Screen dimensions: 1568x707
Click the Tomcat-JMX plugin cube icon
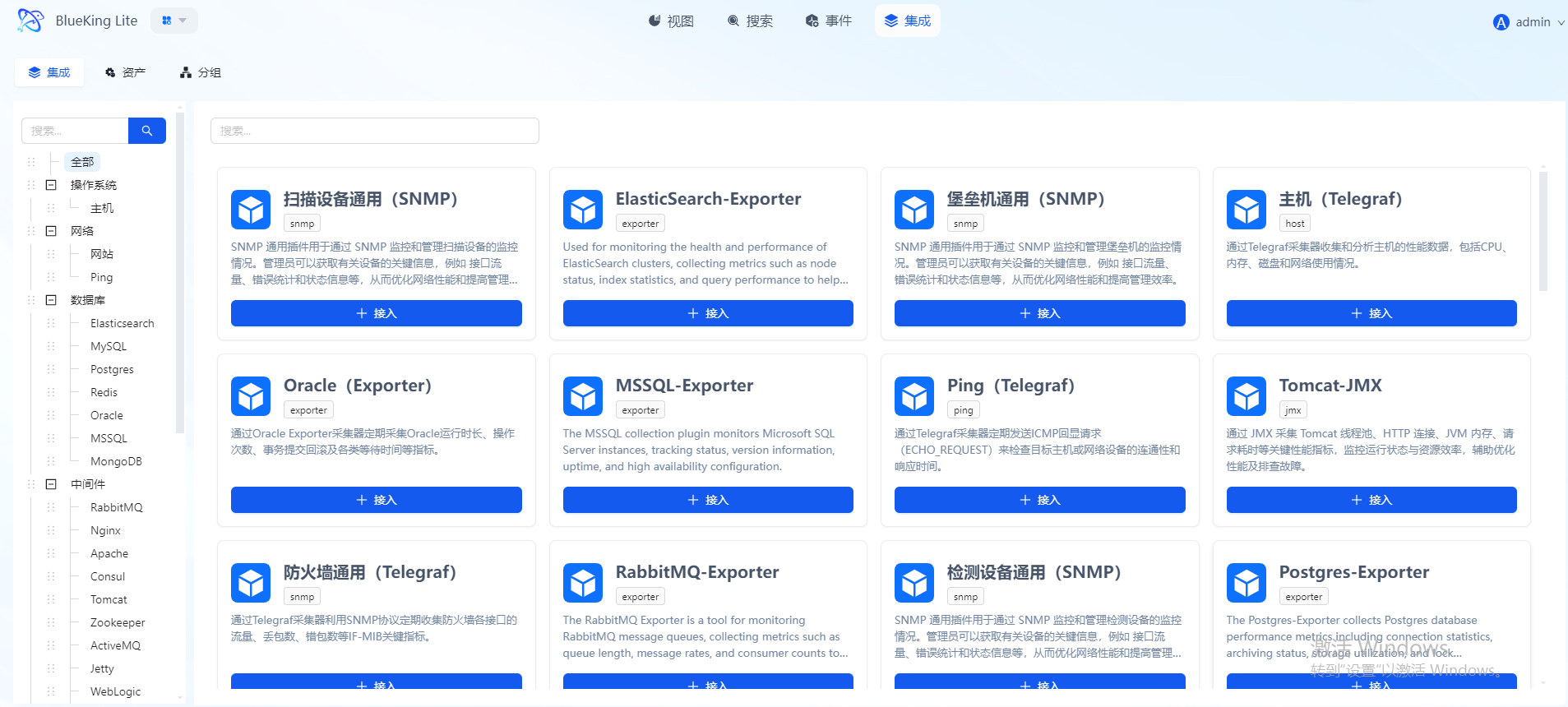(x=1247, y=396)
